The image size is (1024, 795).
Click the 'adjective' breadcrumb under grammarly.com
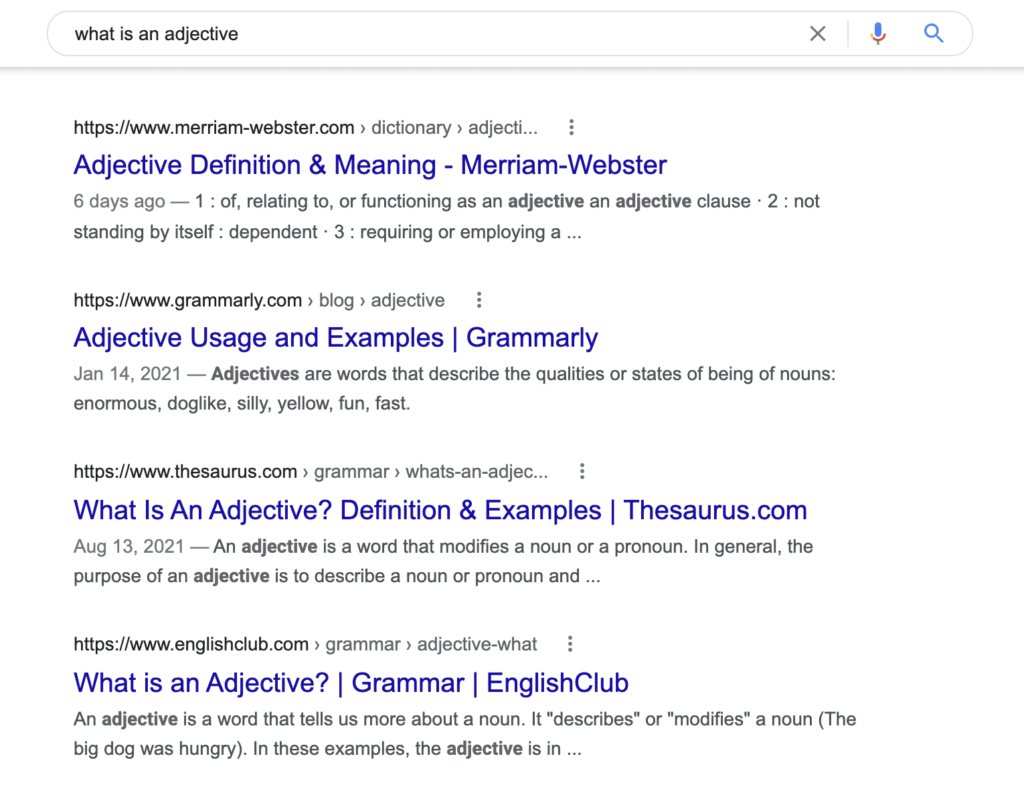[x=408, y=299]
